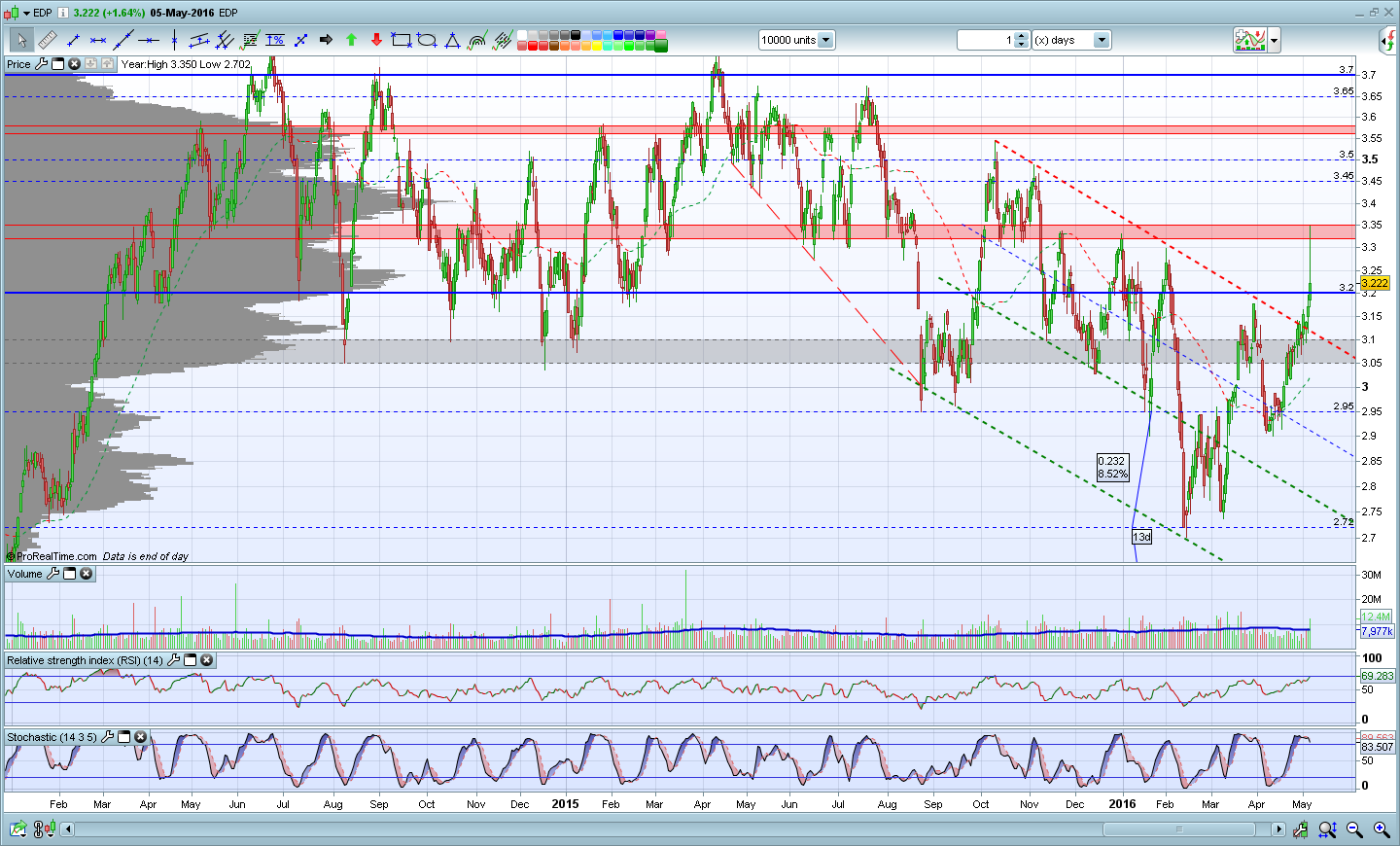Expand the (x) days timeframe dropdown

[1102, 40]
